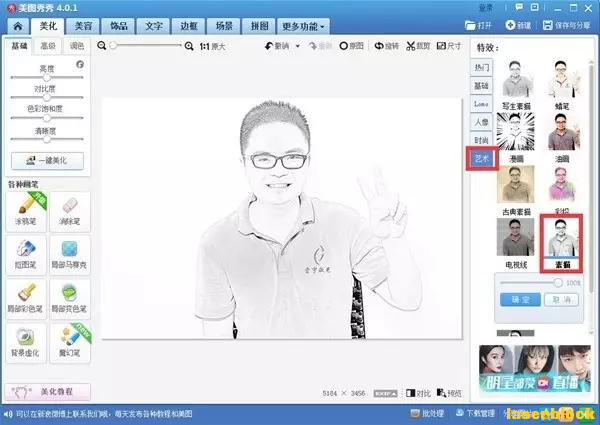This screenshot has height=425, width=600.
Task: Open the 场景 scenes tab
Action: [224, 26]
